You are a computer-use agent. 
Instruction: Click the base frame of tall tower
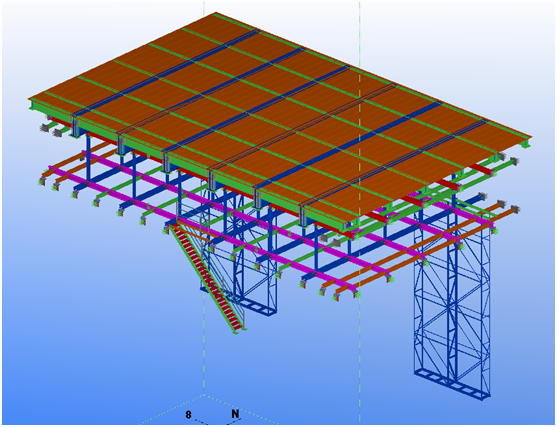[x=452, y=383]
